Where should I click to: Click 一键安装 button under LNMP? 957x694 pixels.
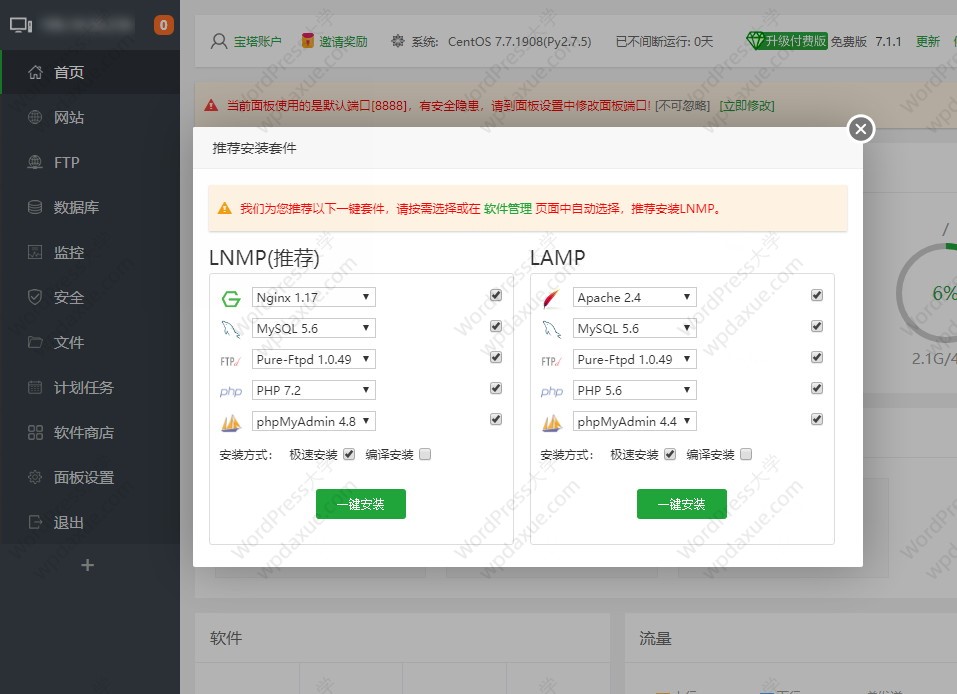[x=361, y=504]
